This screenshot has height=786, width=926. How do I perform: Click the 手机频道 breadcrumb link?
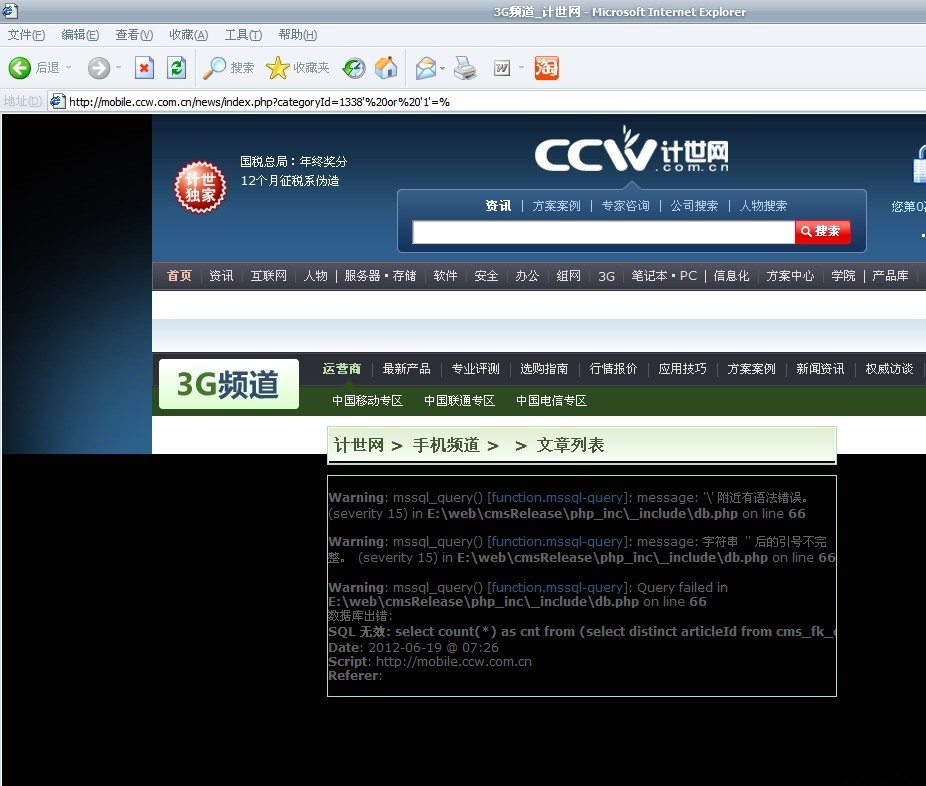click(446, 445)
